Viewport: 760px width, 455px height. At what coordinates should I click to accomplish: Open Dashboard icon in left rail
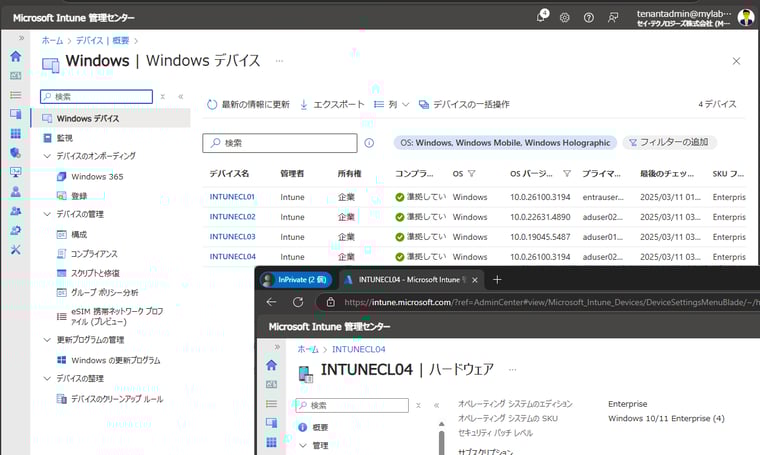pyautogui.click(x=16, y=76)
